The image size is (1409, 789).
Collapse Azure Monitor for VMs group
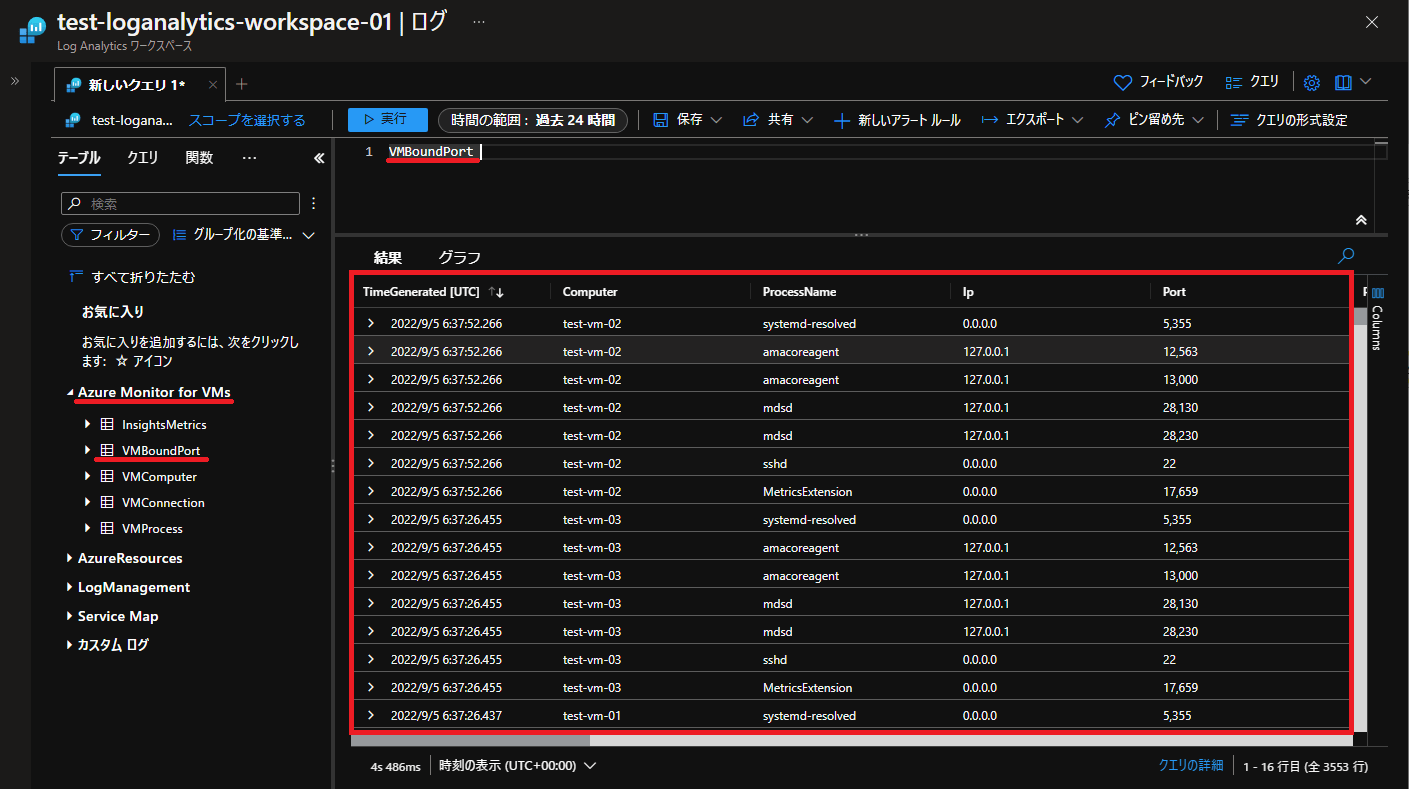pos(70,393)
